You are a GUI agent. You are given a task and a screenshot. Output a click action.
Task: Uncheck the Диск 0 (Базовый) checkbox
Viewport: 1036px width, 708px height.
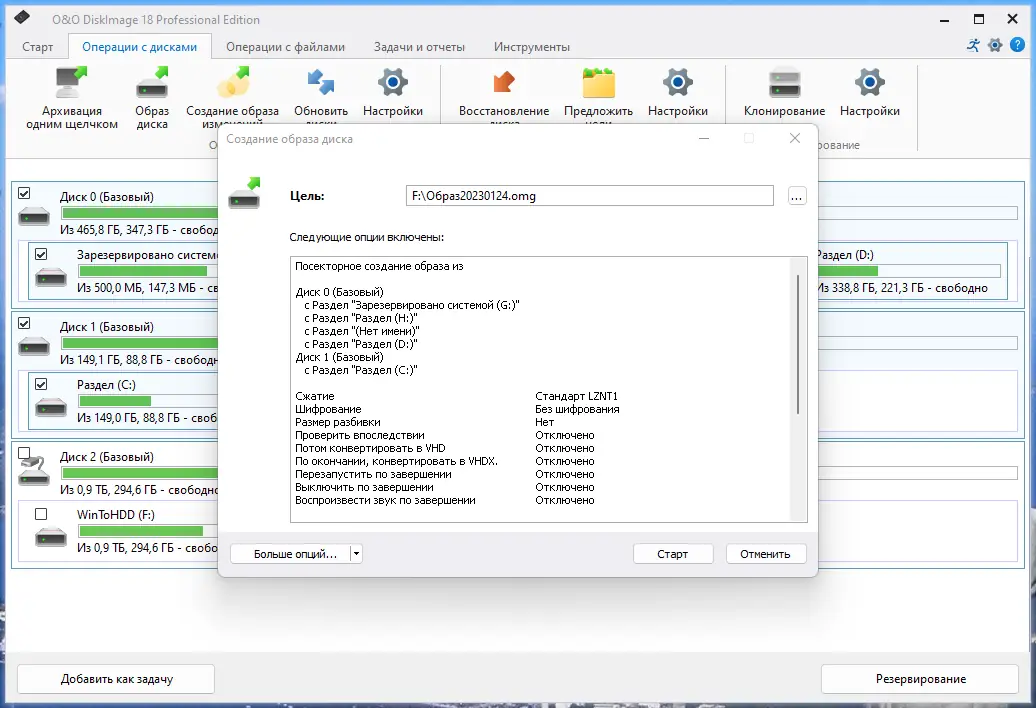point(24,194)
